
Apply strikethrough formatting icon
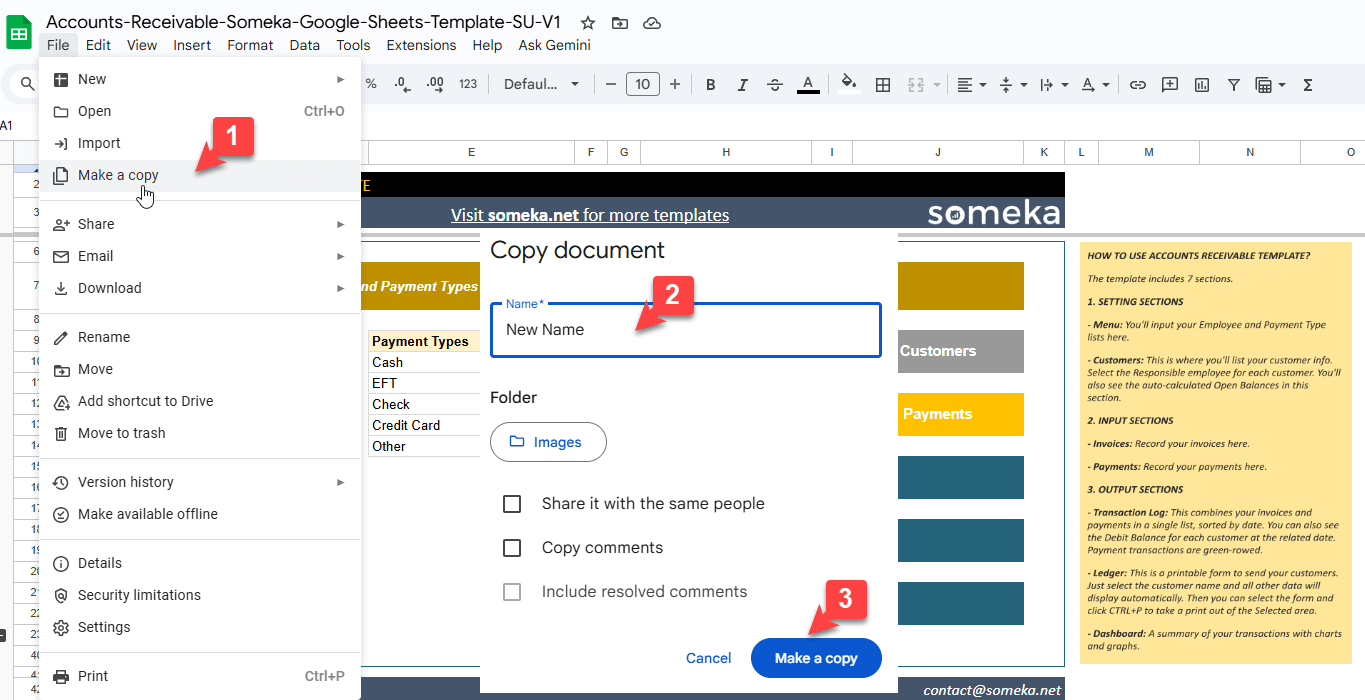pos(775,84)
